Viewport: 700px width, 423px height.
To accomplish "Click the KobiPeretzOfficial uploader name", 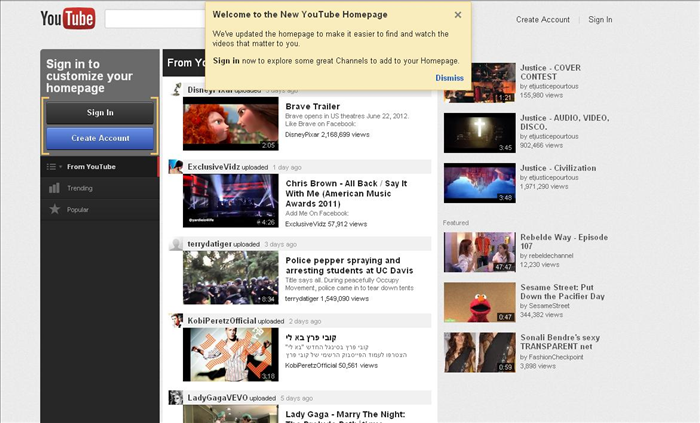I will tap(222, 321).
